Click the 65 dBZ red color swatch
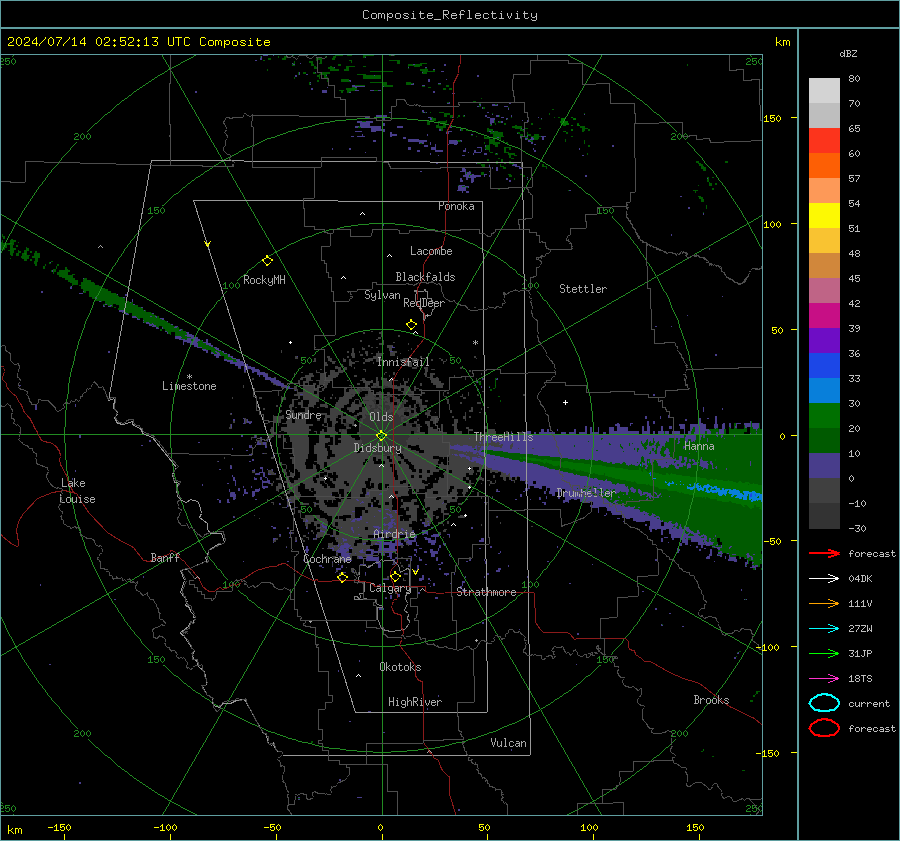The height and width of the screenshot is (841, 900). click(824, 140)
